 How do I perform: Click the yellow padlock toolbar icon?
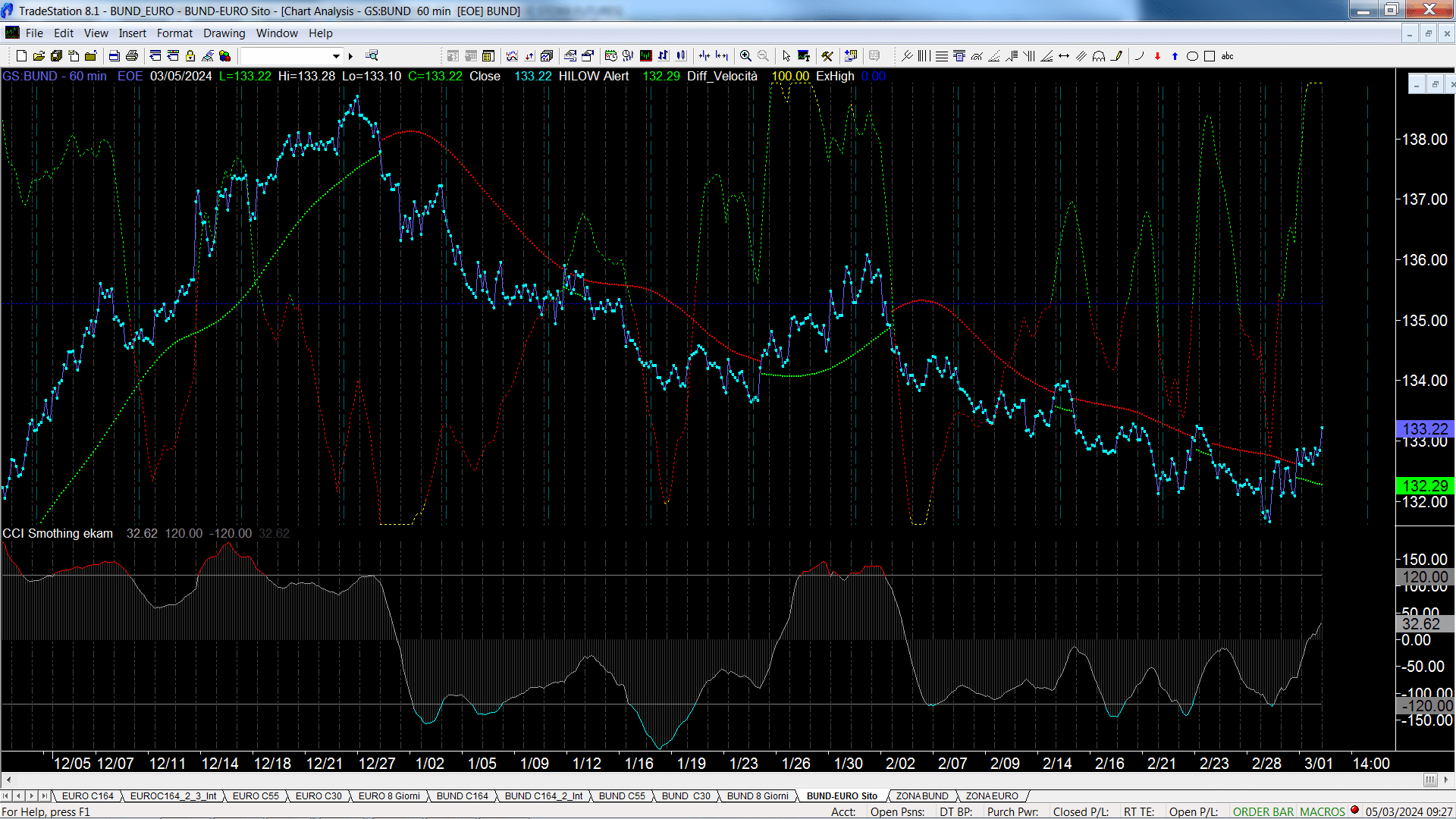(190, 55)
